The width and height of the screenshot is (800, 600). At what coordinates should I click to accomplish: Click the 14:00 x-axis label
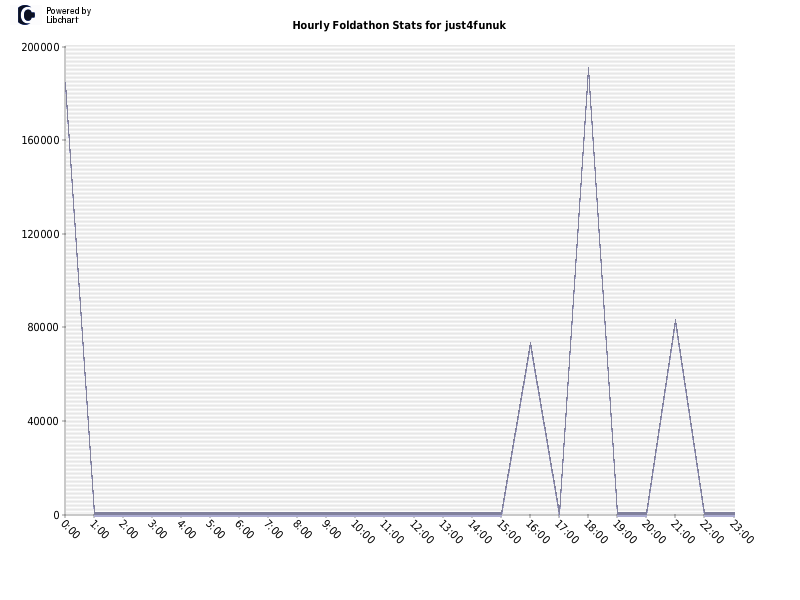pos(480,532)
